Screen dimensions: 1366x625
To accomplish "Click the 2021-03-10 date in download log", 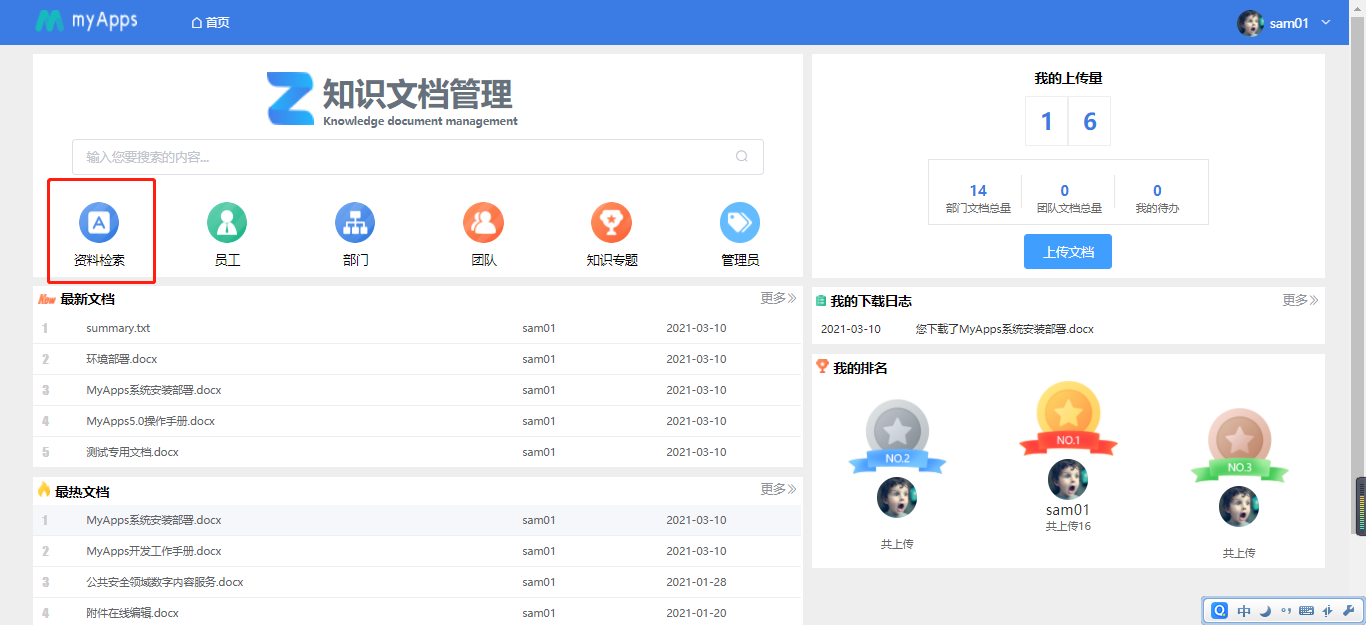I will point(851,329).
